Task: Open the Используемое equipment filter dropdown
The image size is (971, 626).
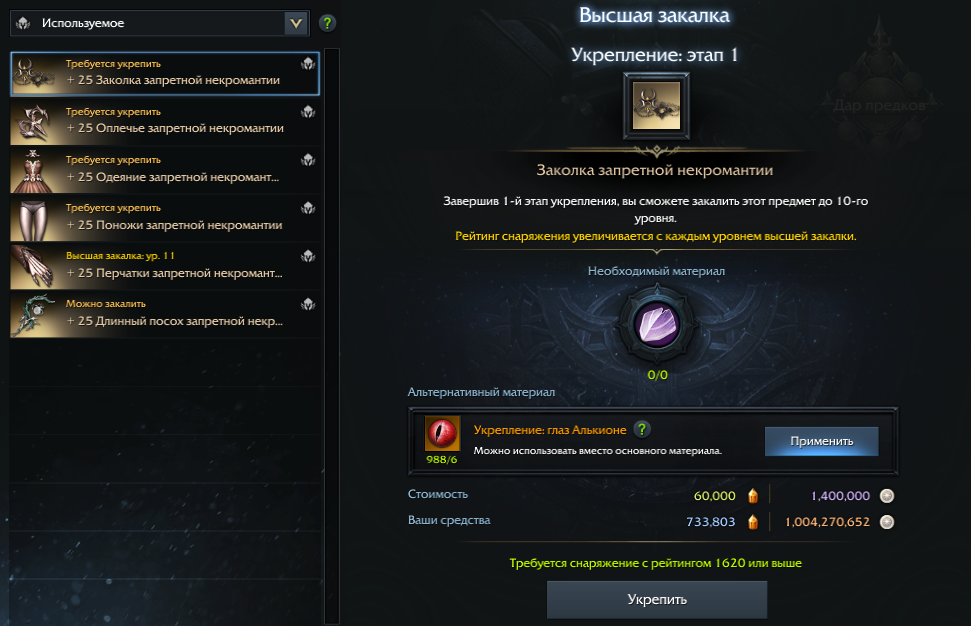Action: click(x=160, y=24)
